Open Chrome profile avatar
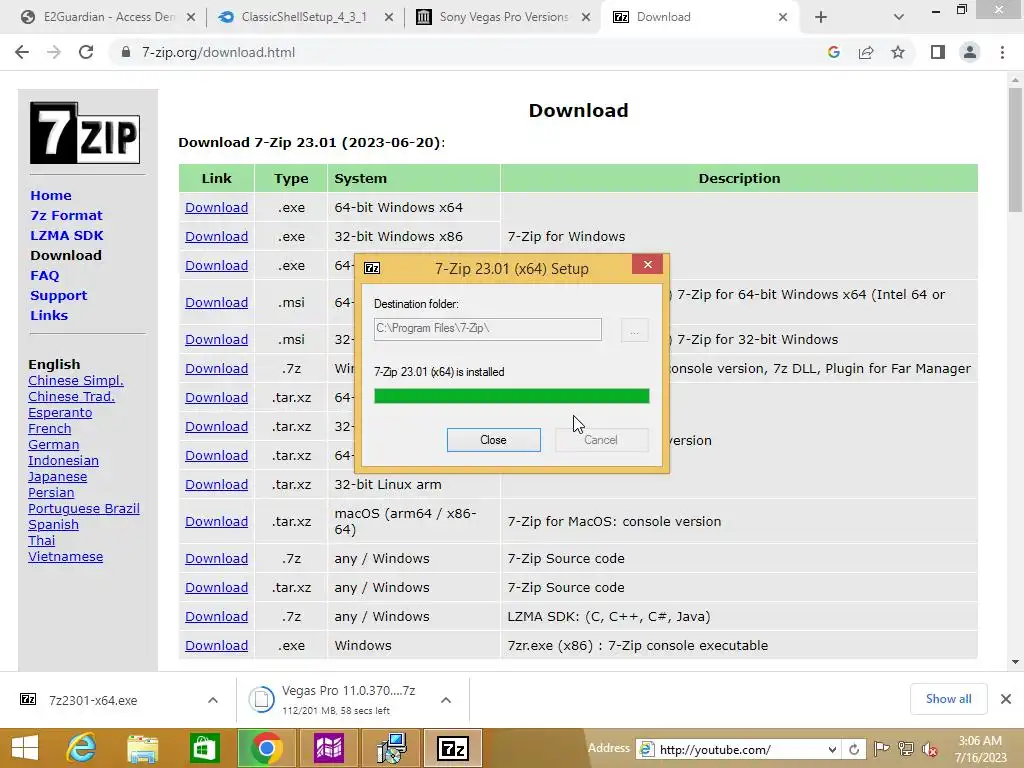This screenshot has width=1024, height=768. point(970,52)
